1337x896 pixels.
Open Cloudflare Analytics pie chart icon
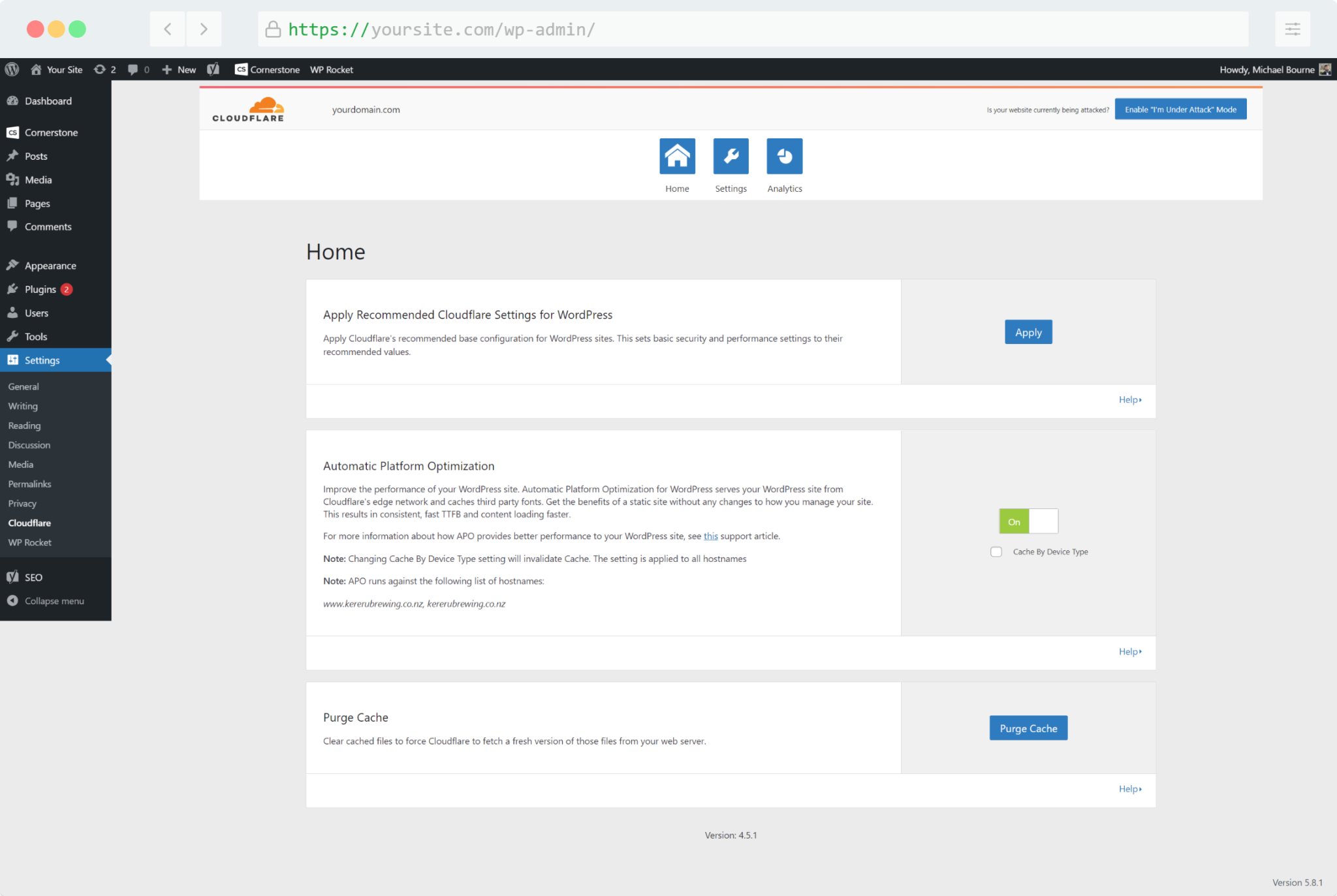[x=784, y=156]
